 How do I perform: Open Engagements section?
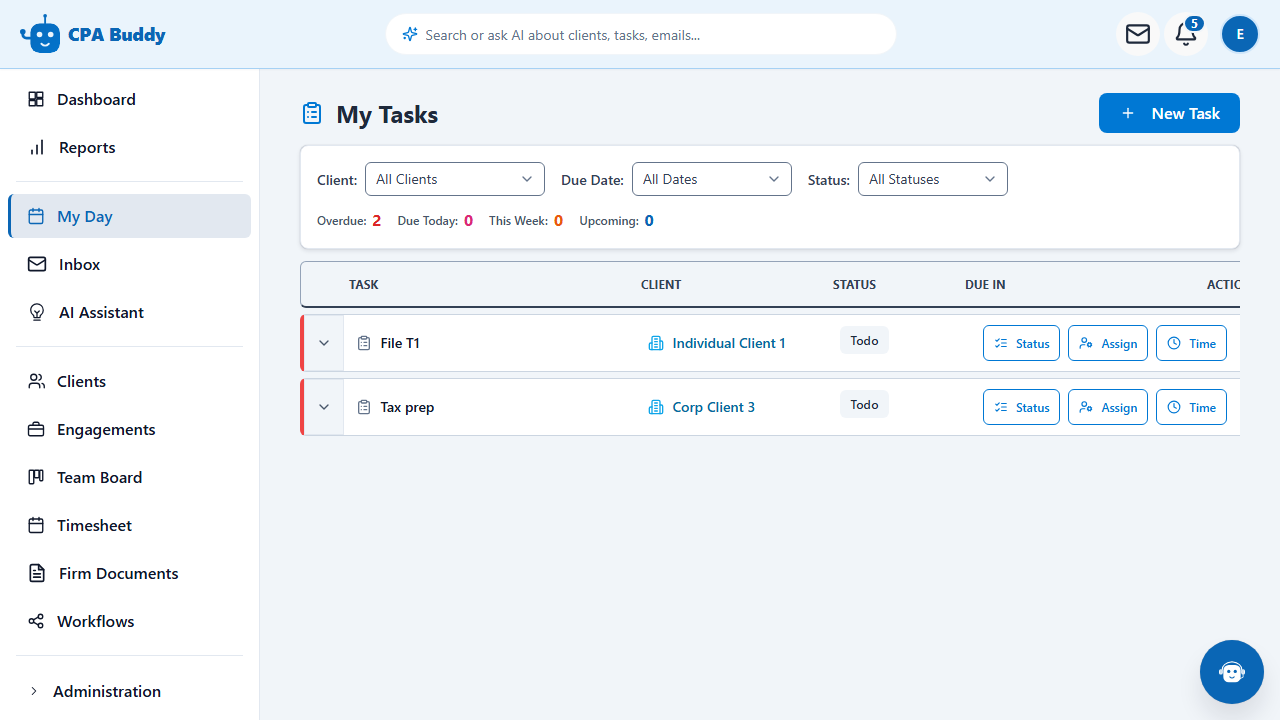click(x=130, y=429)
